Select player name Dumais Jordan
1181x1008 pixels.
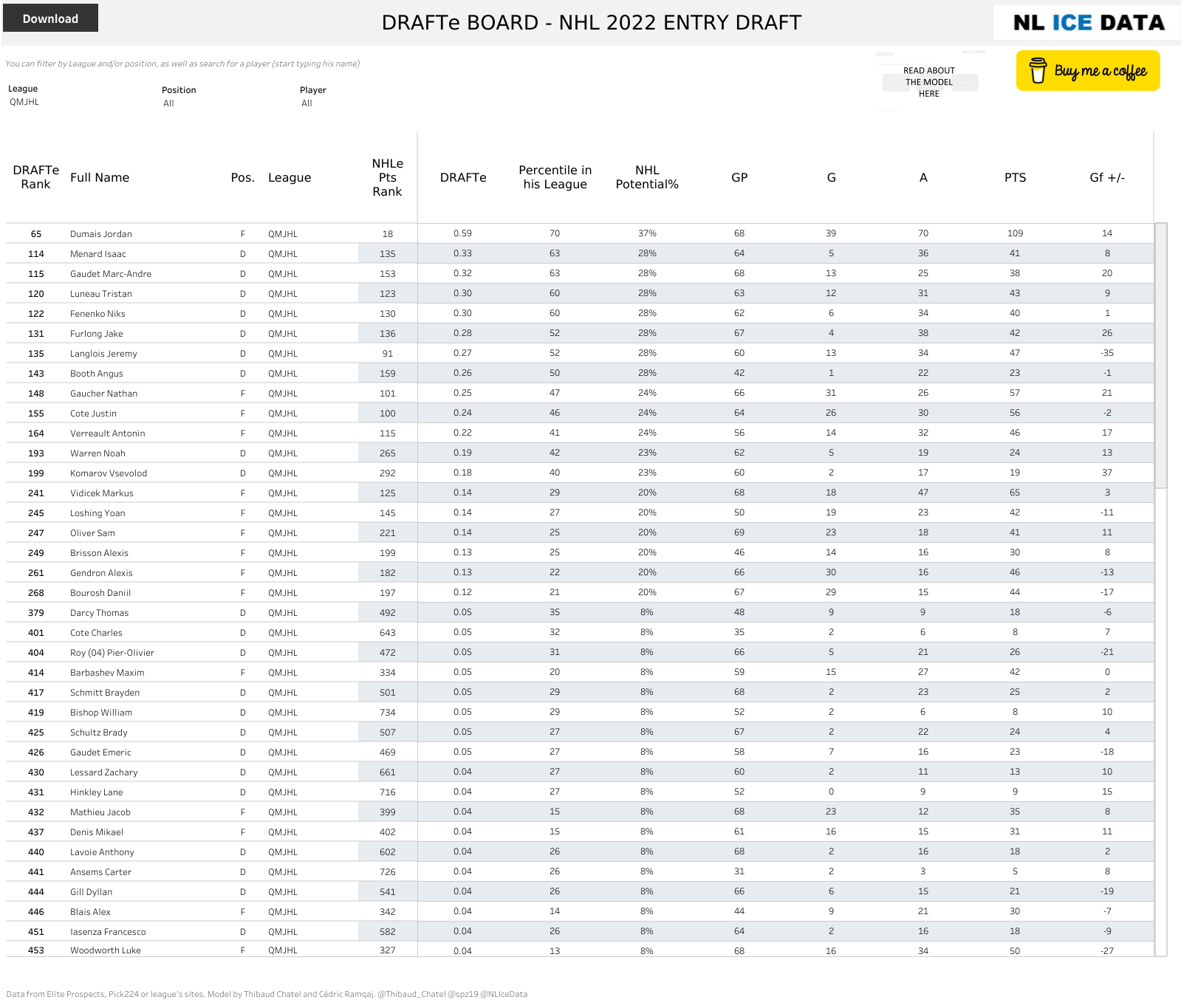tap(101, 234)
